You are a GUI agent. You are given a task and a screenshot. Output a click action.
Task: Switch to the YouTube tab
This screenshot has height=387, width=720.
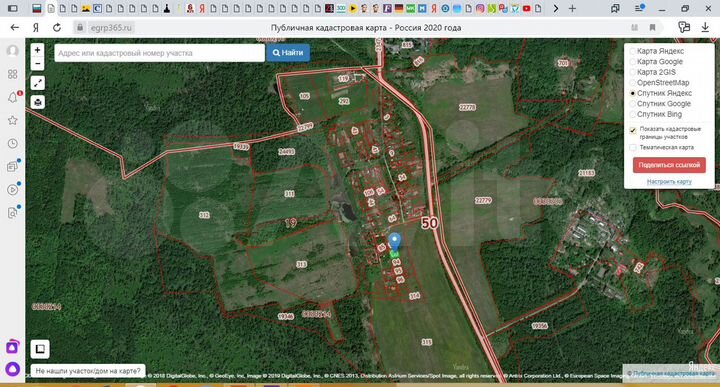(x=526, y=8)
